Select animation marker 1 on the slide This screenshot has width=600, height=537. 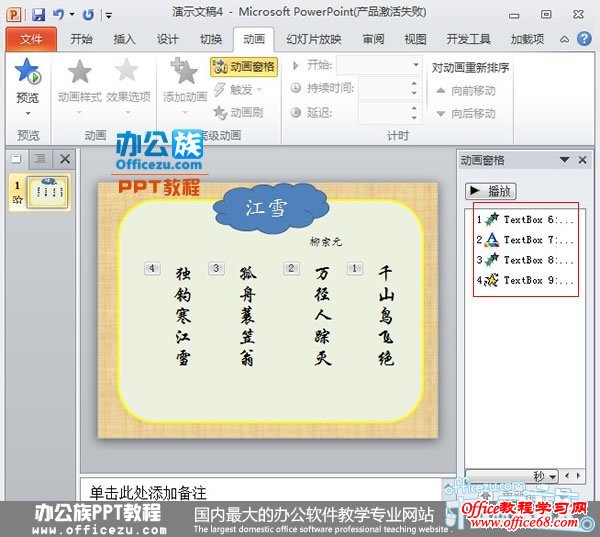(354, 268)
